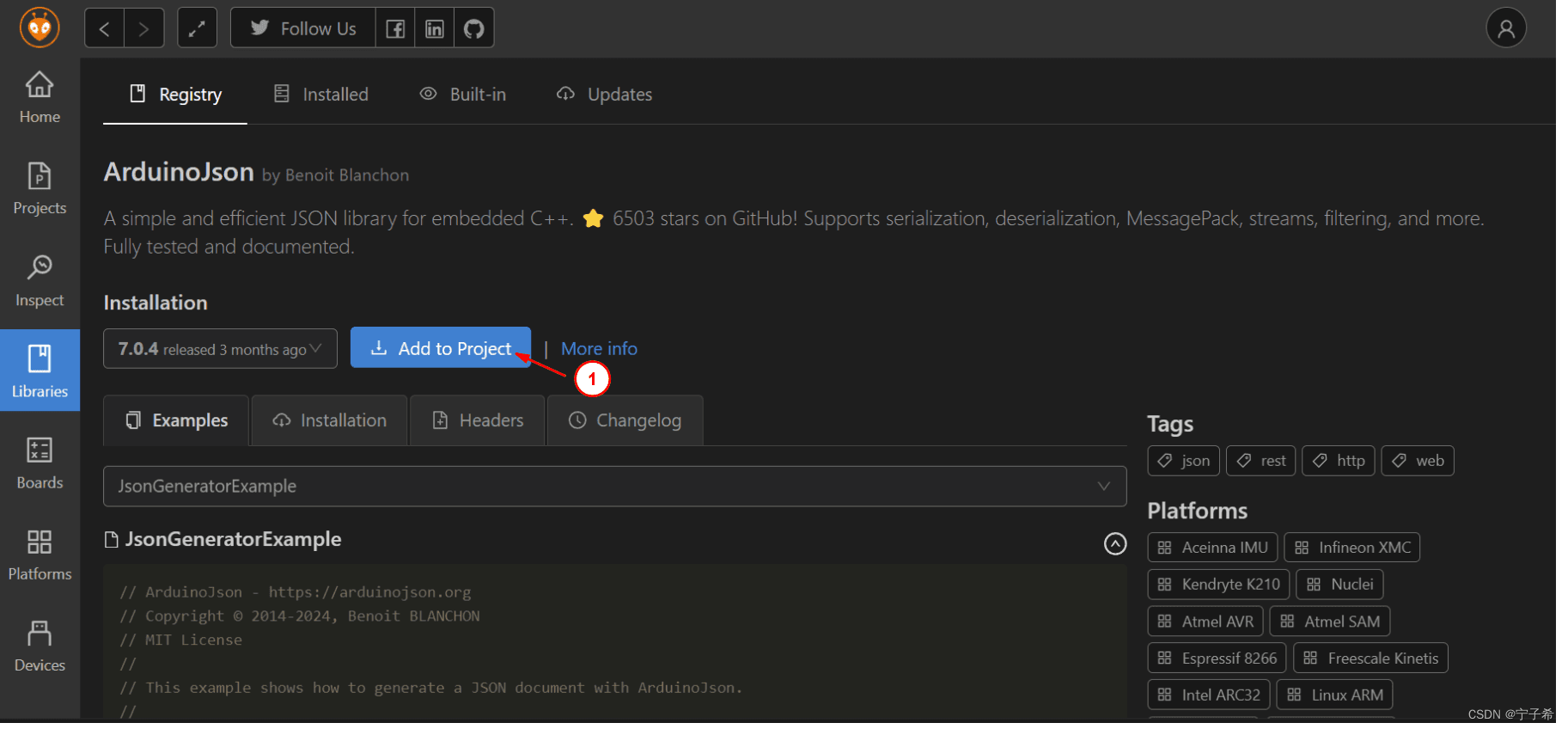
Task: Click the Copyright 2014-2024 comment line
Action: tap(299, 616)
